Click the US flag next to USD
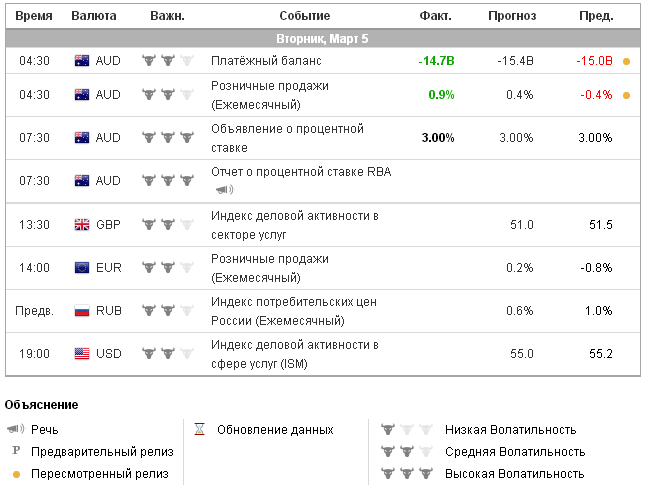This screenshot has width=646, height=488. click(x=82, y=353)
